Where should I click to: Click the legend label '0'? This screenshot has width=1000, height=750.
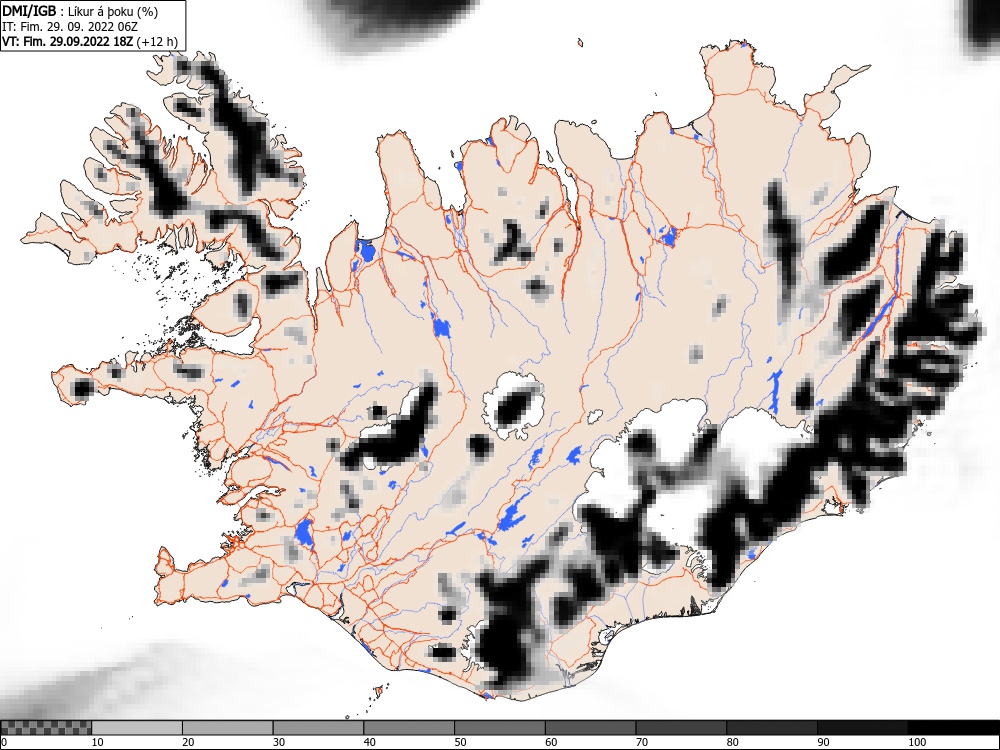click(x=4, y=742)
